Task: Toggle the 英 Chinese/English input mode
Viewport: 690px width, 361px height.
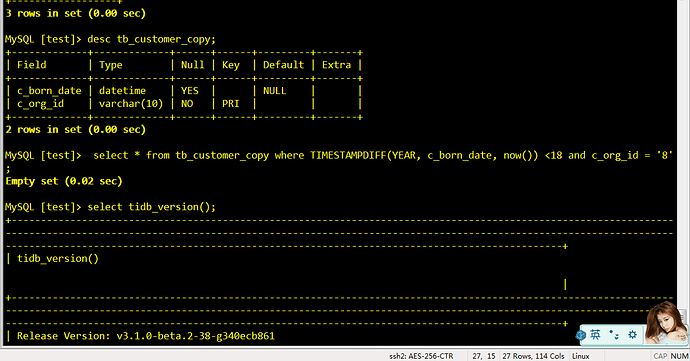Action: 595,335
